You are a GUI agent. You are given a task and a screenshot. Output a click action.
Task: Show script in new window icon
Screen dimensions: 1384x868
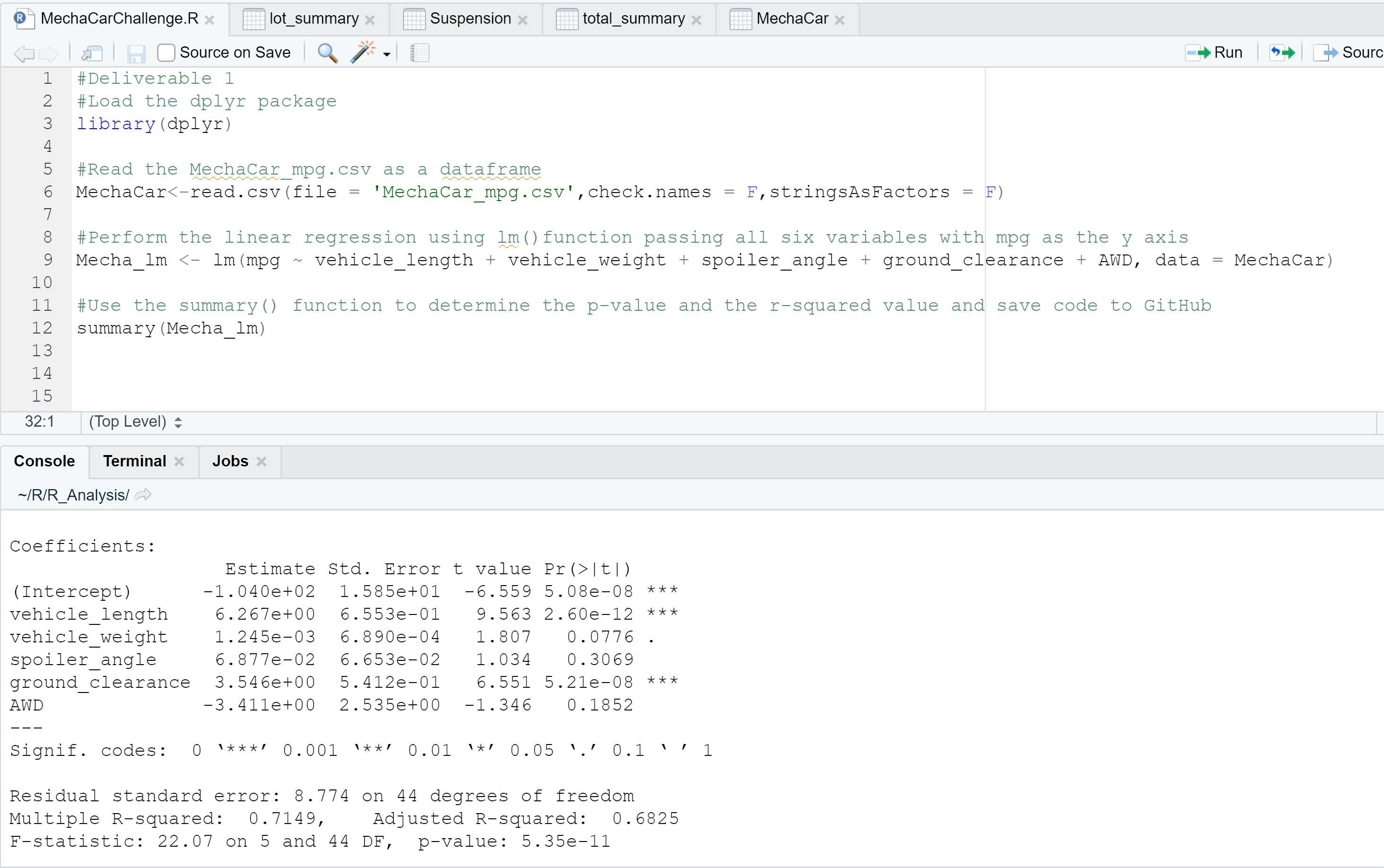92,53
